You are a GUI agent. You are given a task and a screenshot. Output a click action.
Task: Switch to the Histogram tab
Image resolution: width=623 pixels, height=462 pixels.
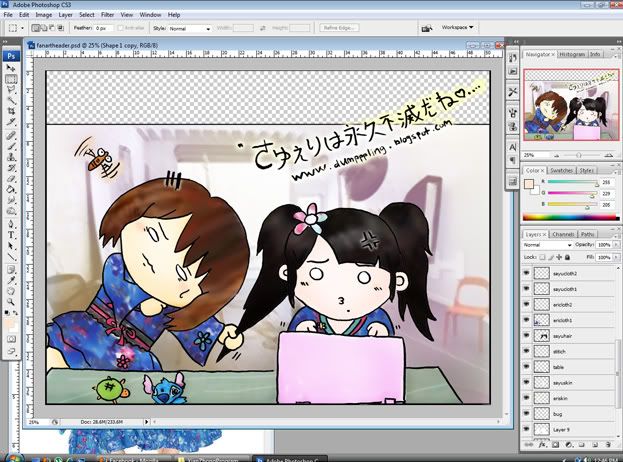(572, 54)
